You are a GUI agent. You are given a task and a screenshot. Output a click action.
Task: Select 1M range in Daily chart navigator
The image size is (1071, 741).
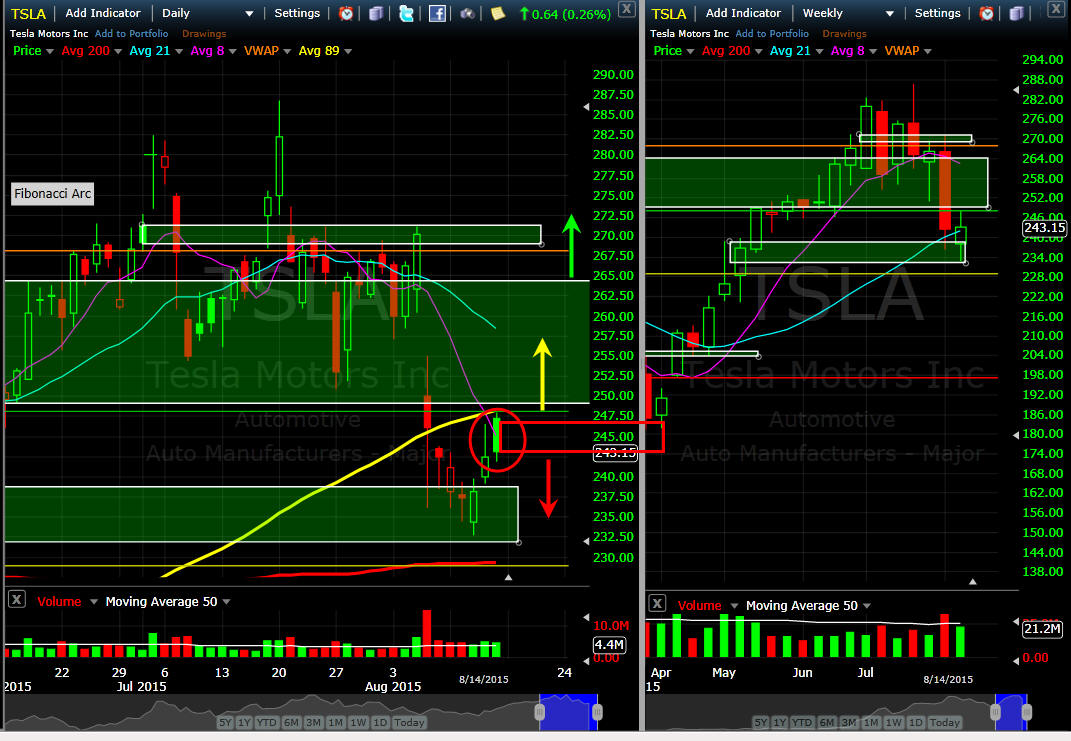point(335,723)
